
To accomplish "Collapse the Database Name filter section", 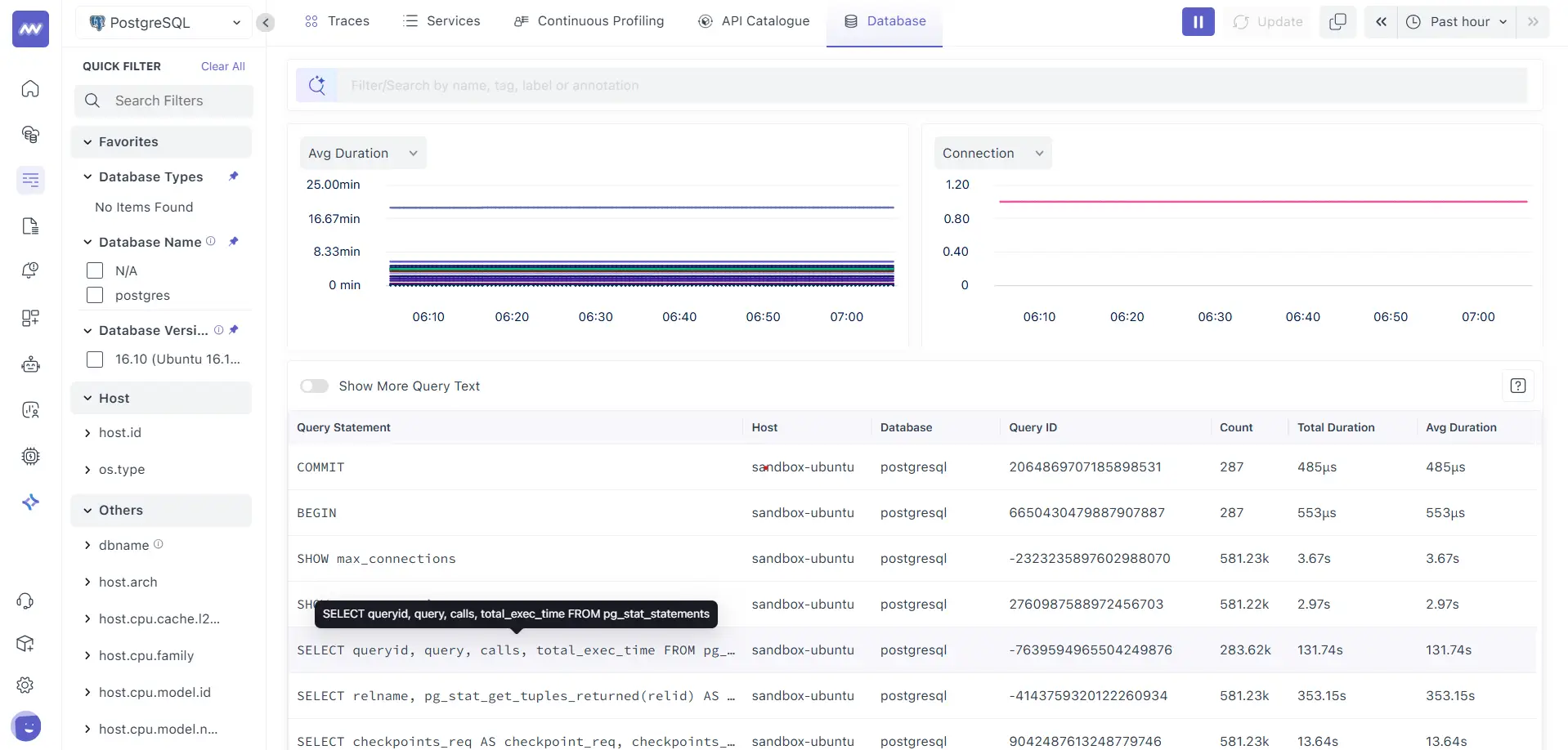I will click(87, 242).
